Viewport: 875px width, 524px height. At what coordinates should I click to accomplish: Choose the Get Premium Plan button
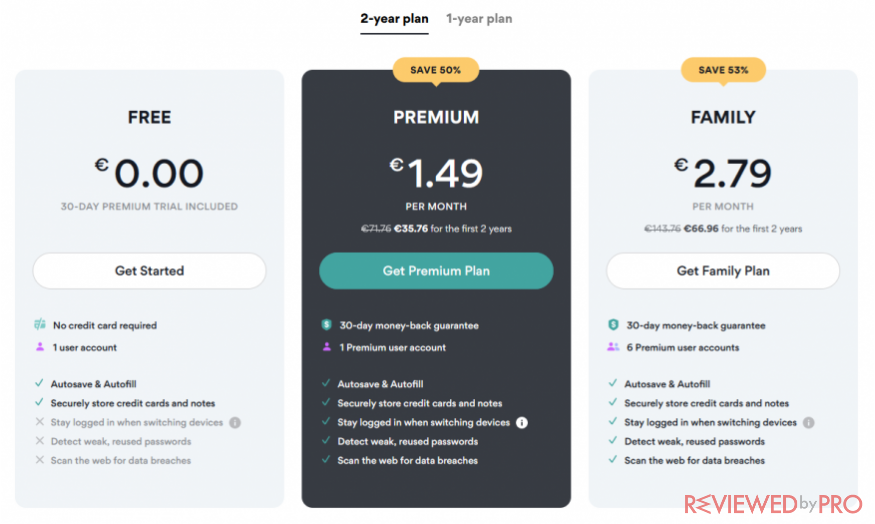(436, 271)
